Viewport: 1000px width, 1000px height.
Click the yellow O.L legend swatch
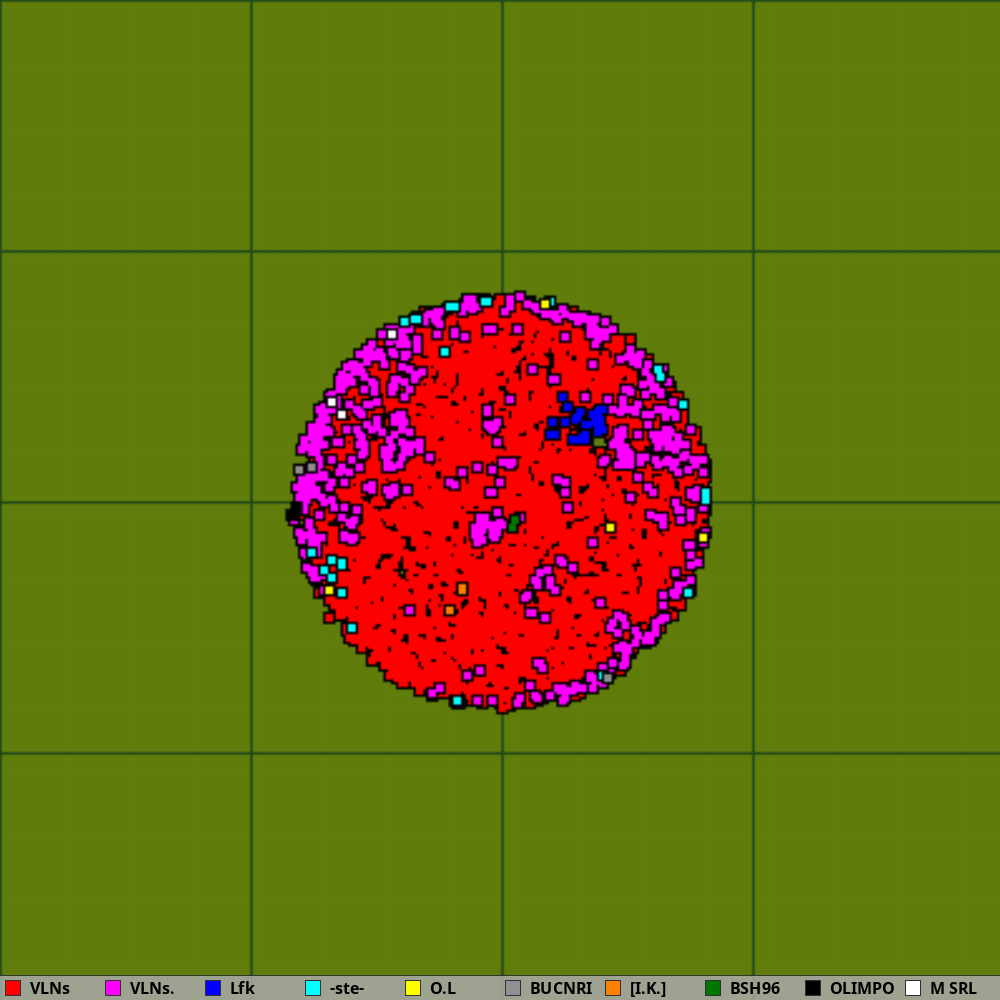(x=413, y=988)
